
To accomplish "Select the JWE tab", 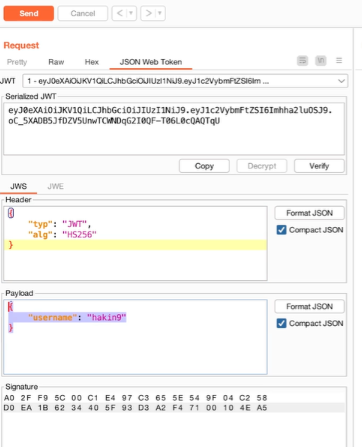I will coord(55,186).
